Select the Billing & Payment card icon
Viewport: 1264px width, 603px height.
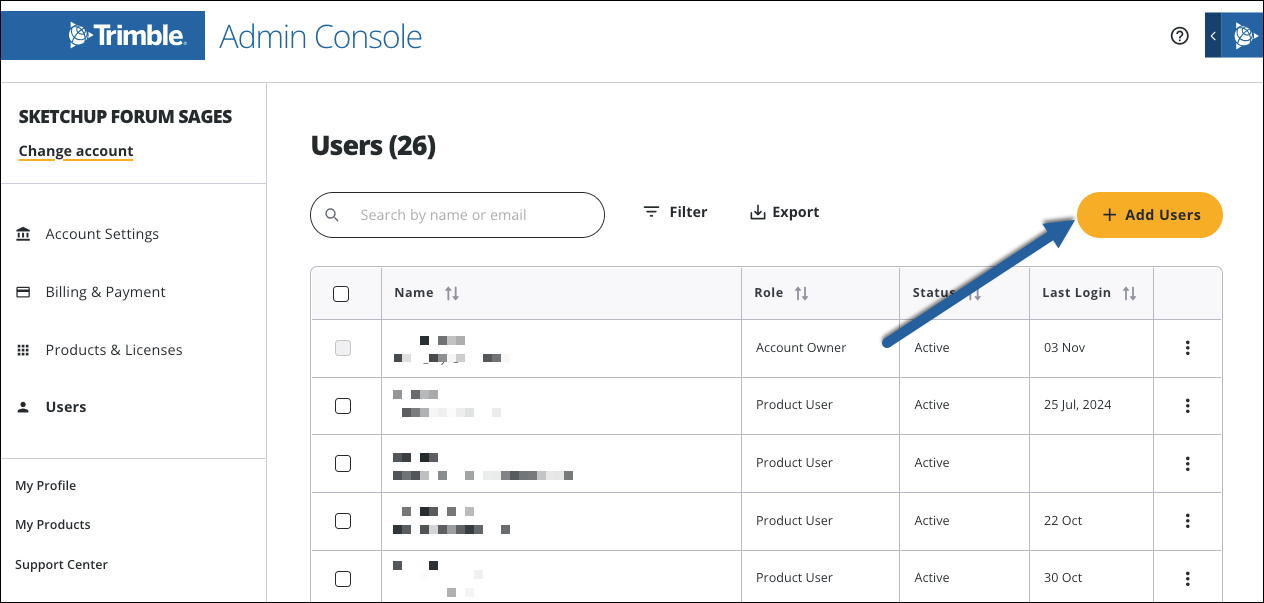tap(24, 291)
